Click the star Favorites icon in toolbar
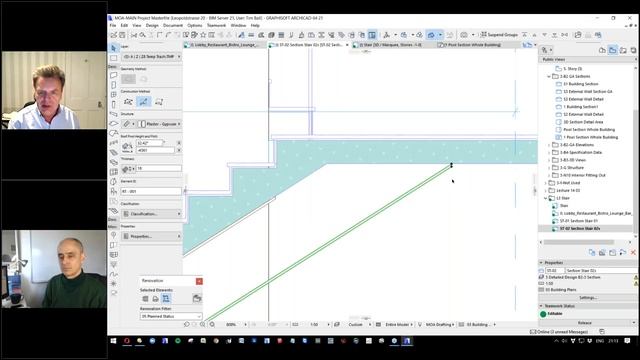The height and width of the screenshot is (360, 640). 203,35
